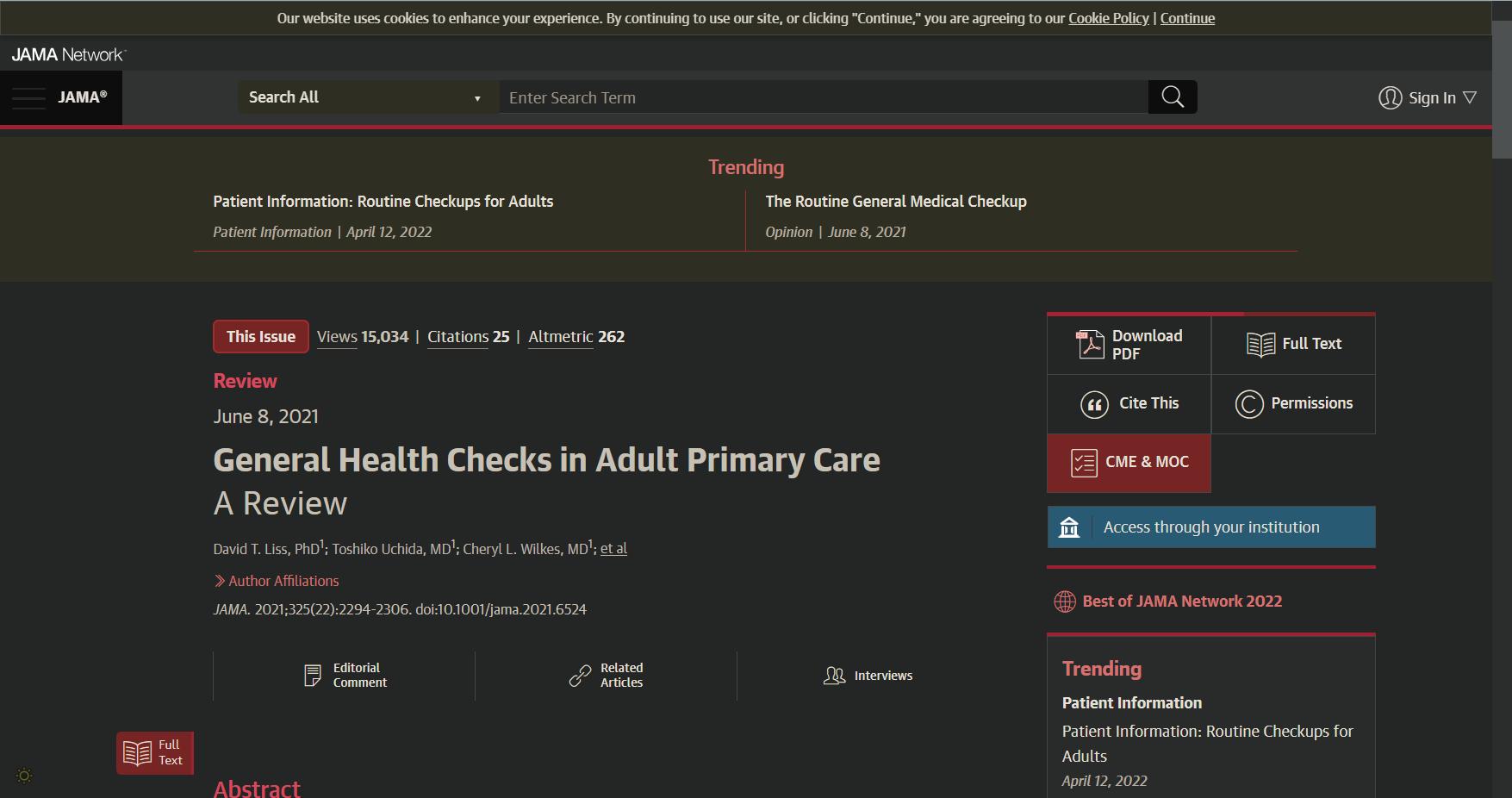Click the Download PDF icon
This screenshot has height=798, width=1512.
tap(1090, 344)
